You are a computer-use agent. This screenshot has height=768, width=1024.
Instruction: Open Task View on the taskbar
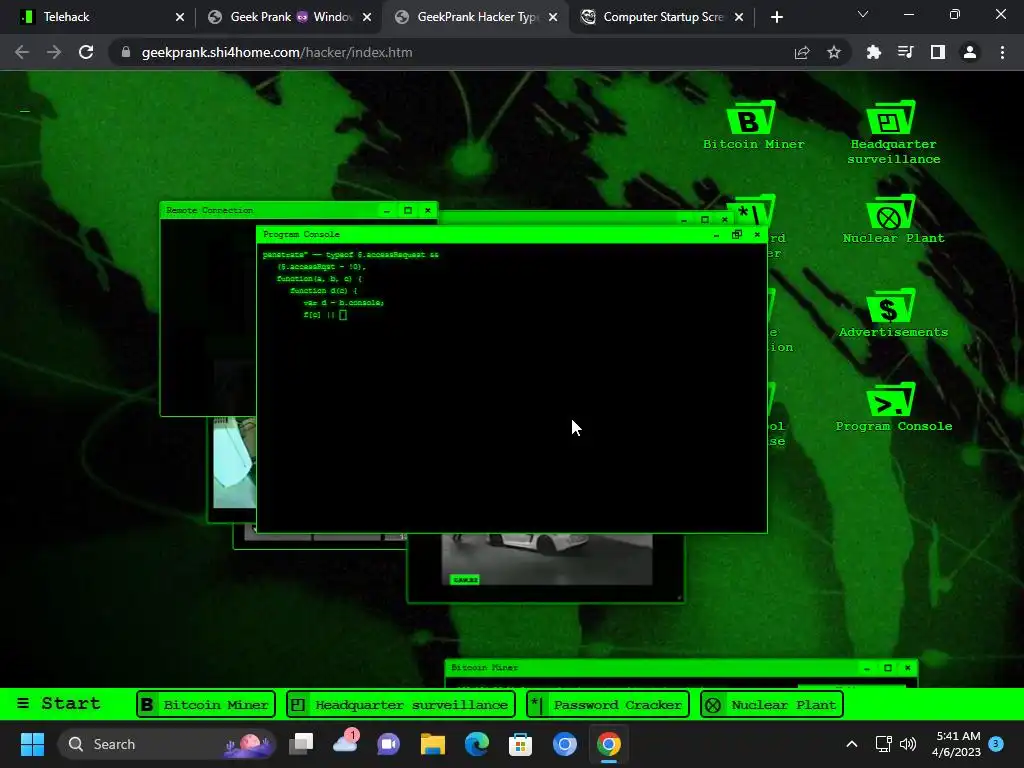click(302, 744)
